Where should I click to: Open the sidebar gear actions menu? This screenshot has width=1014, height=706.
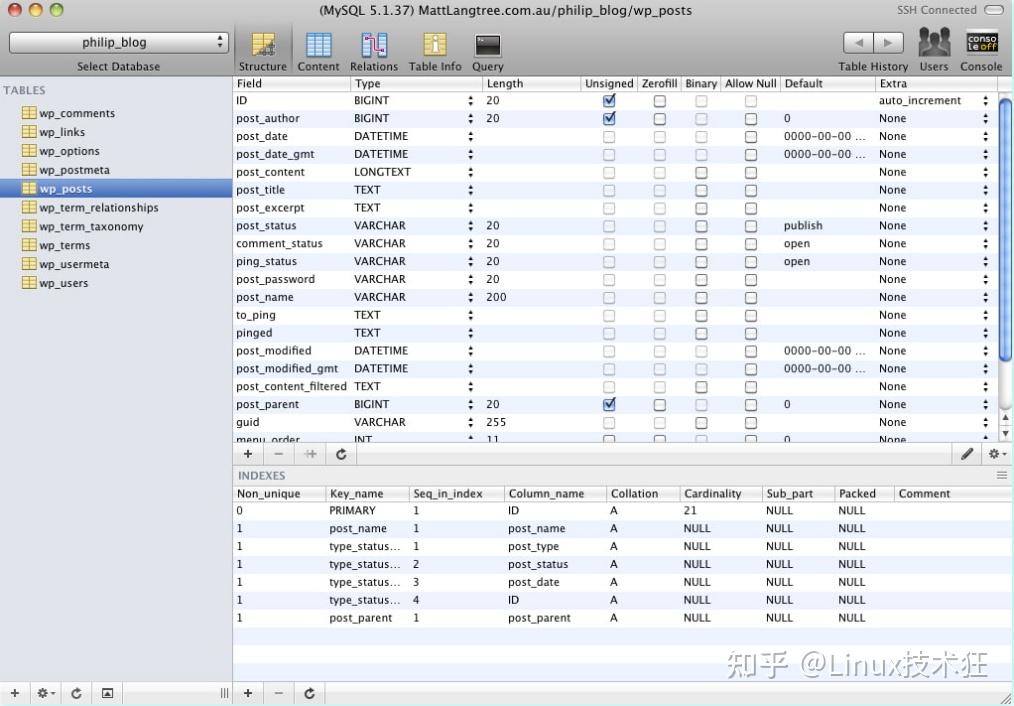pos(45,693)
